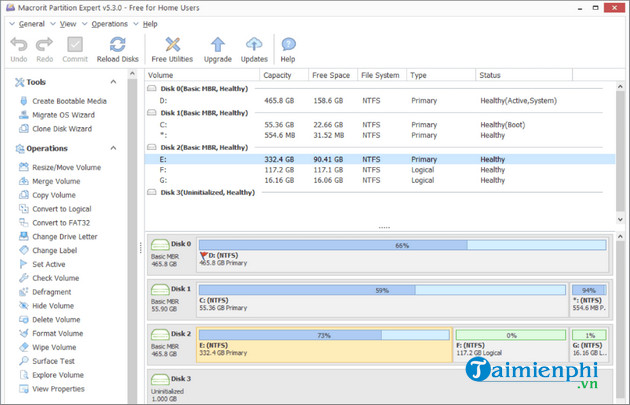Collapse the Disk 1 group in volume list

152,112
